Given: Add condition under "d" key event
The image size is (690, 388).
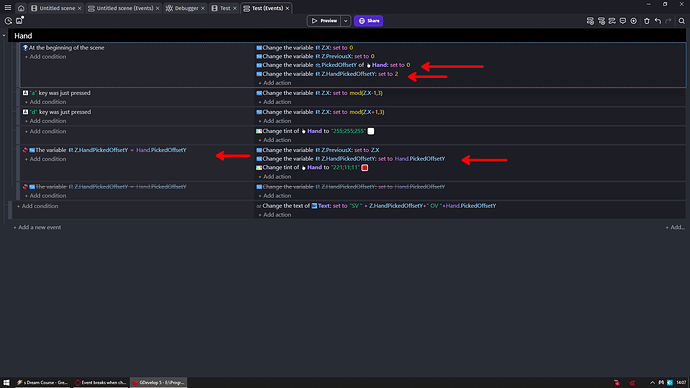Looking at the screenshot, I should click(x=45, y=121).
